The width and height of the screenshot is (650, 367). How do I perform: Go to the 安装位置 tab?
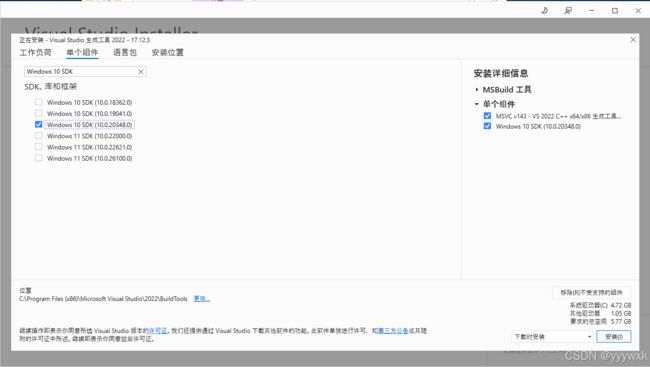click(x=167, y=53)
